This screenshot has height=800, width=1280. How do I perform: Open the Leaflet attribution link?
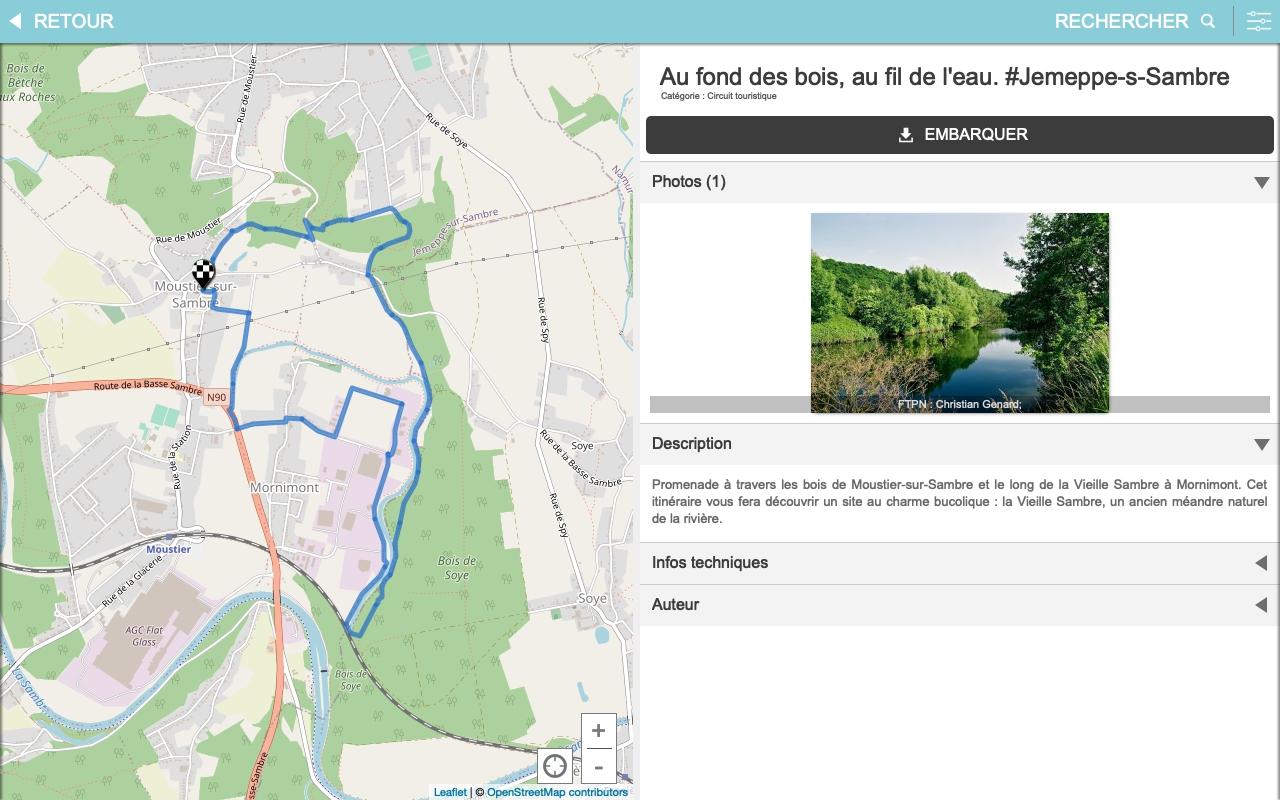click(x=450, y=792)
